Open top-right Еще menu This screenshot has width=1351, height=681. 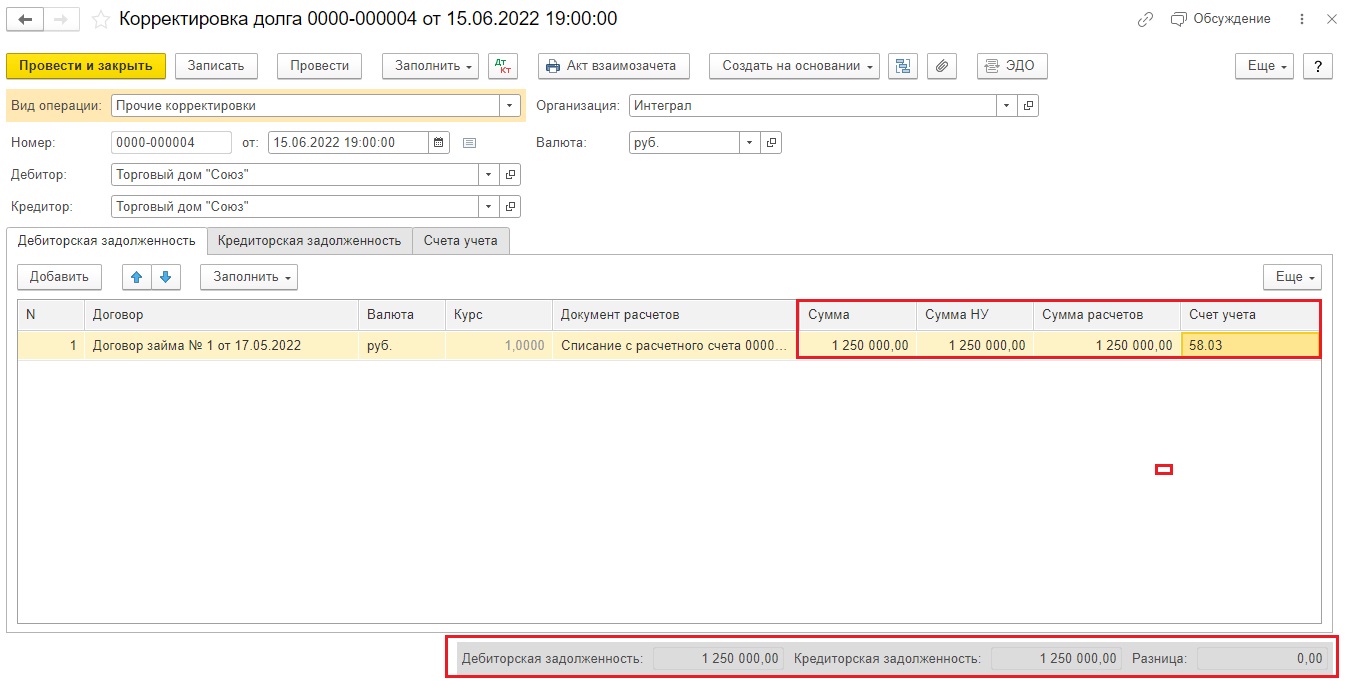click(x=1265, y=66)
